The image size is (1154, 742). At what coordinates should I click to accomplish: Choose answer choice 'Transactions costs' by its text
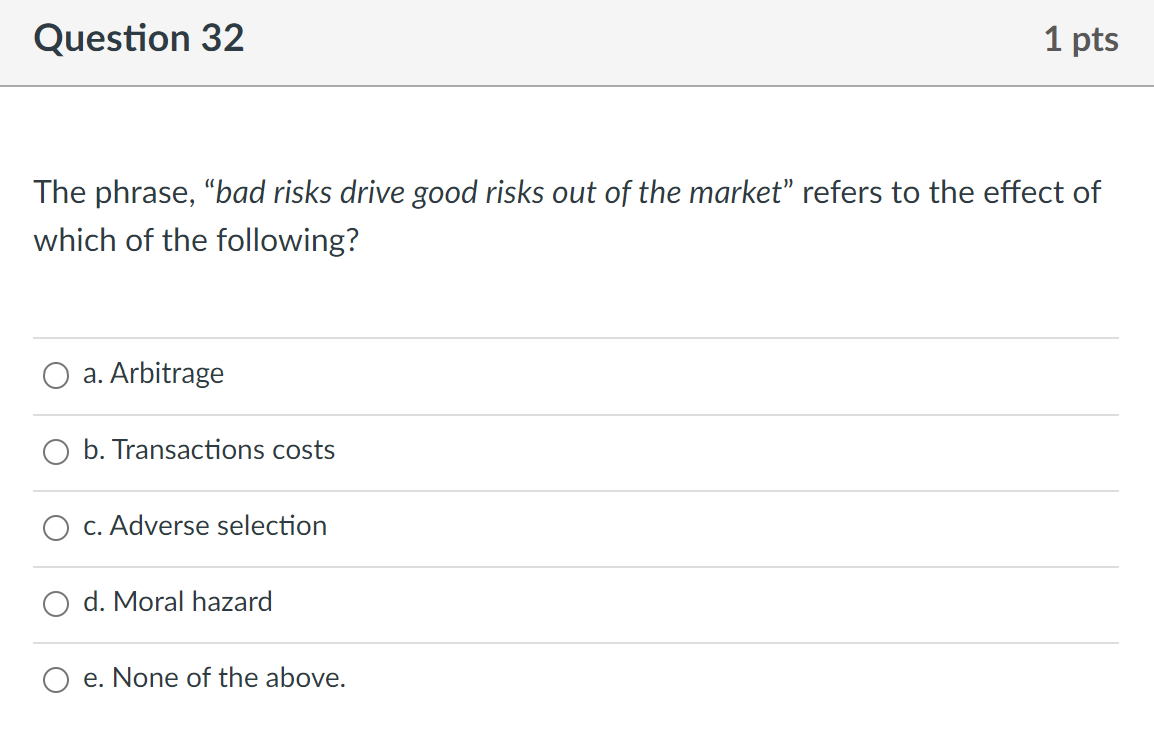tap(210, 450)
